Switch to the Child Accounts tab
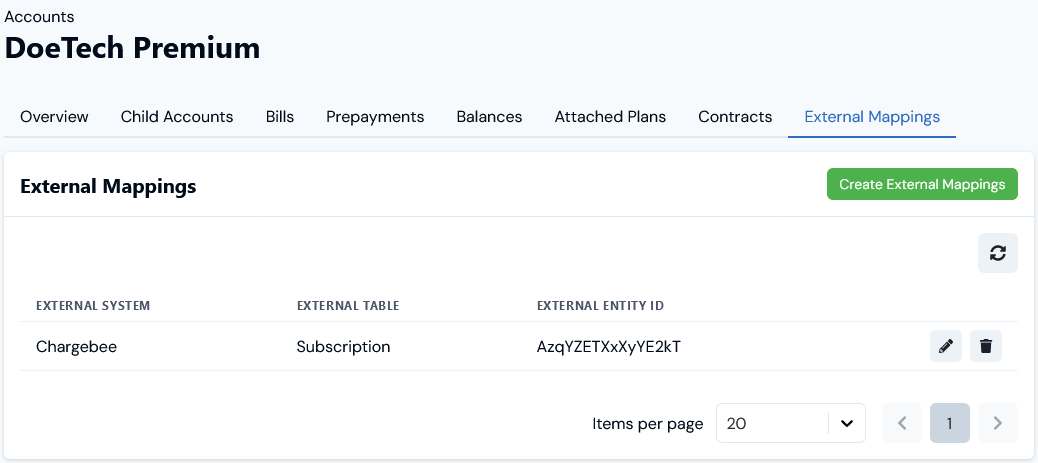1038x463 pixels. click(177, 117)
